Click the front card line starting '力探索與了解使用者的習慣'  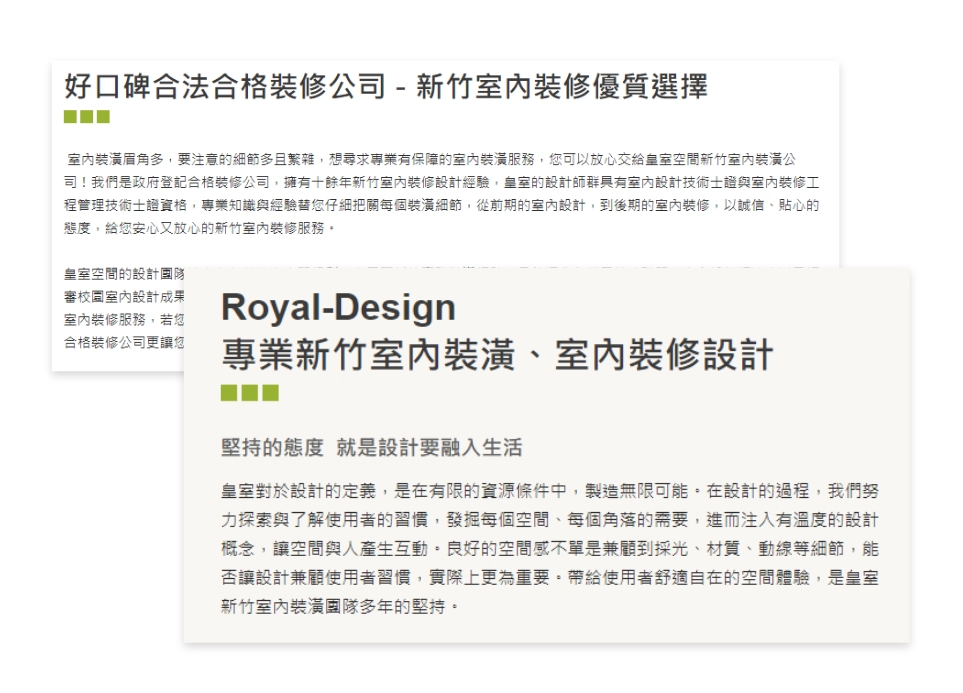point(550,520)
